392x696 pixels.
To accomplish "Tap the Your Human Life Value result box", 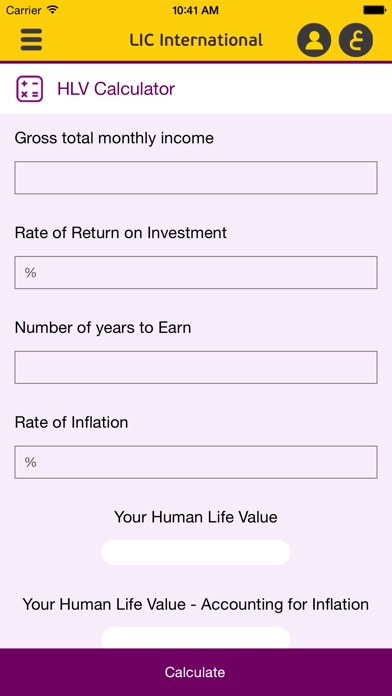I will [196, 552].
